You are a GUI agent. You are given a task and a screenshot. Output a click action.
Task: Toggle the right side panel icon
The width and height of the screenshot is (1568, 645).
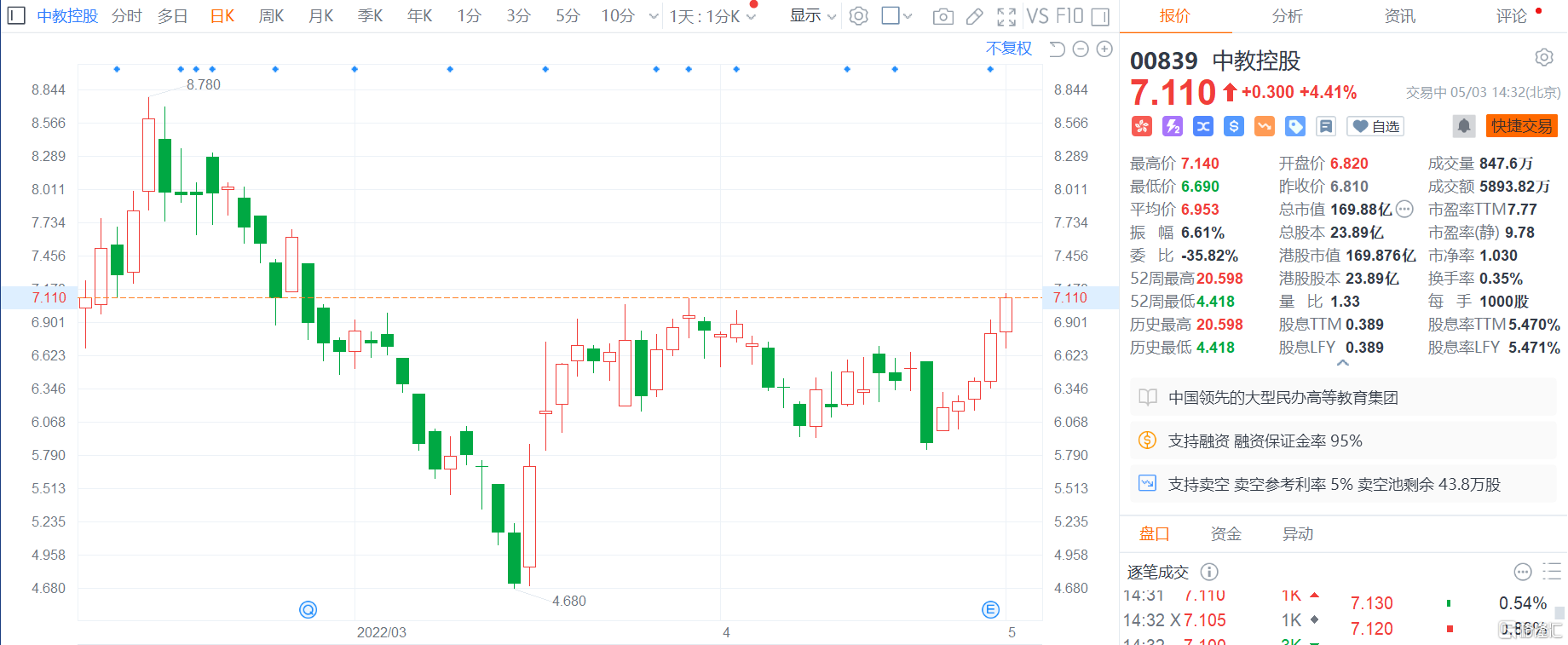click(1100, 16)
